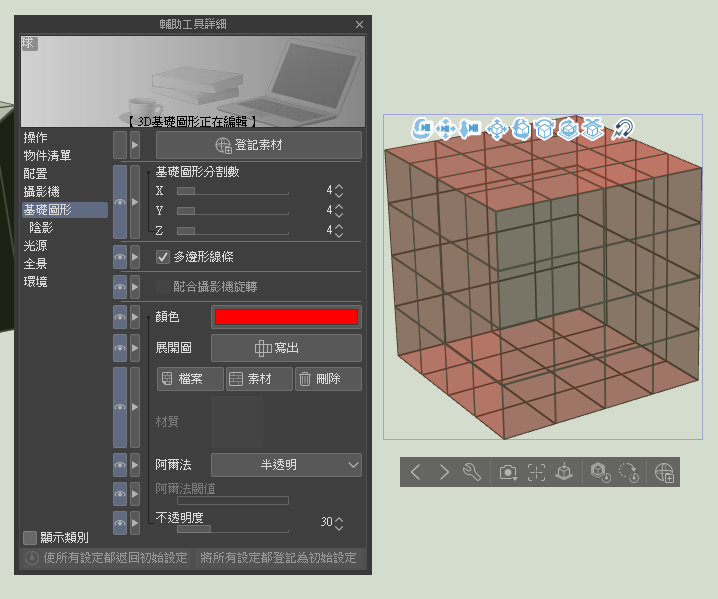Open the 阿爾法 半透明 dropdown
718x599 pixels.
[x=286, y=465]
